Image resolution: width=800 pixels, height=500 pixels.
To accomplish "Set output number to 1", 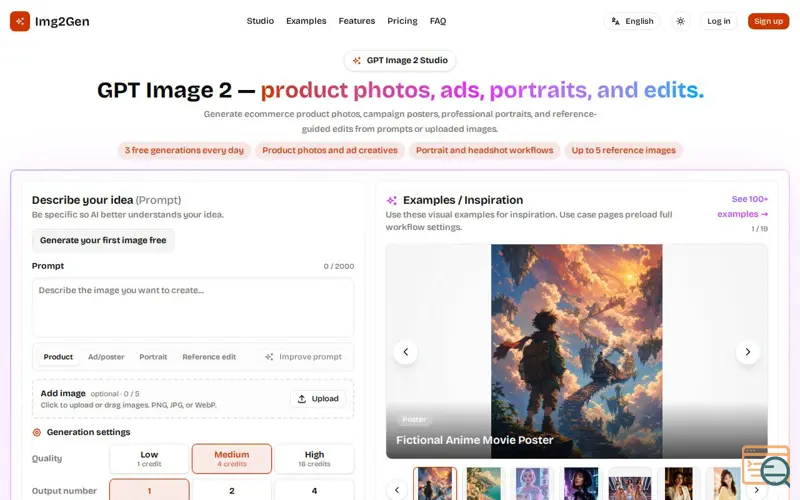I will (149, 490).
